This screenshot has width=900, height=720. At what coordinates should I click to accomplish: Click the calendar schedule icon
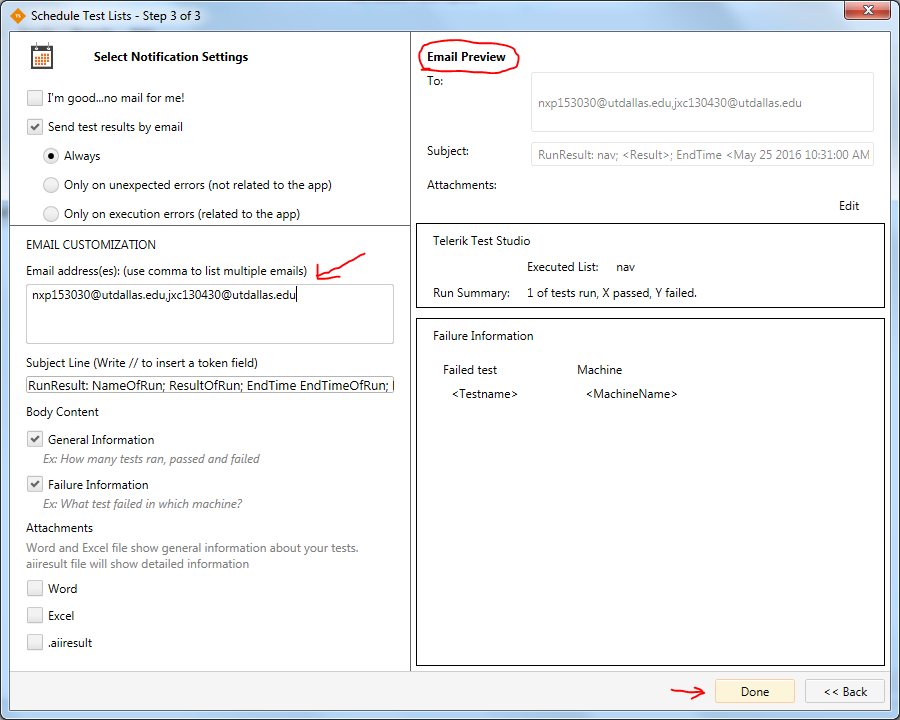point(42,57)
